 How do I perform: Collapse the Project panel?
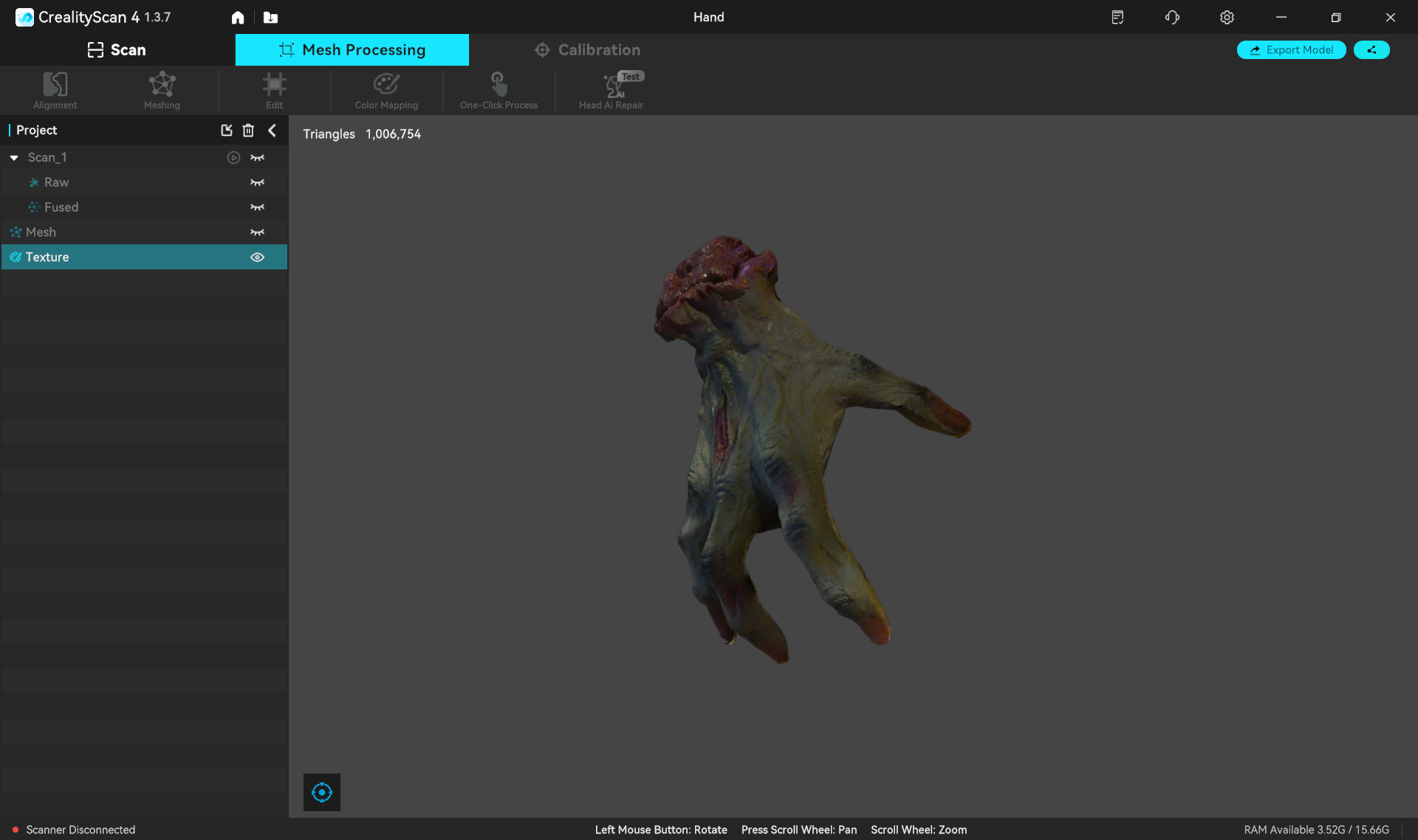273,131
